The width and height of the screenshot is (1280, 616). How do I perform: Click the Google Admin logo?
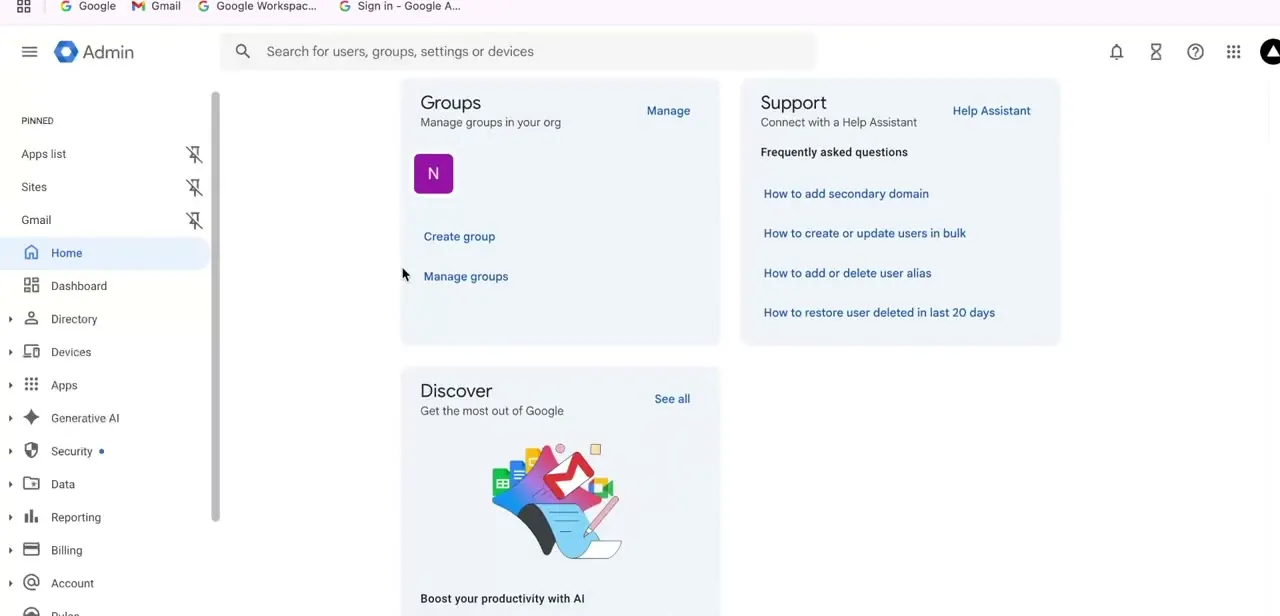click(x=94, y=52)
